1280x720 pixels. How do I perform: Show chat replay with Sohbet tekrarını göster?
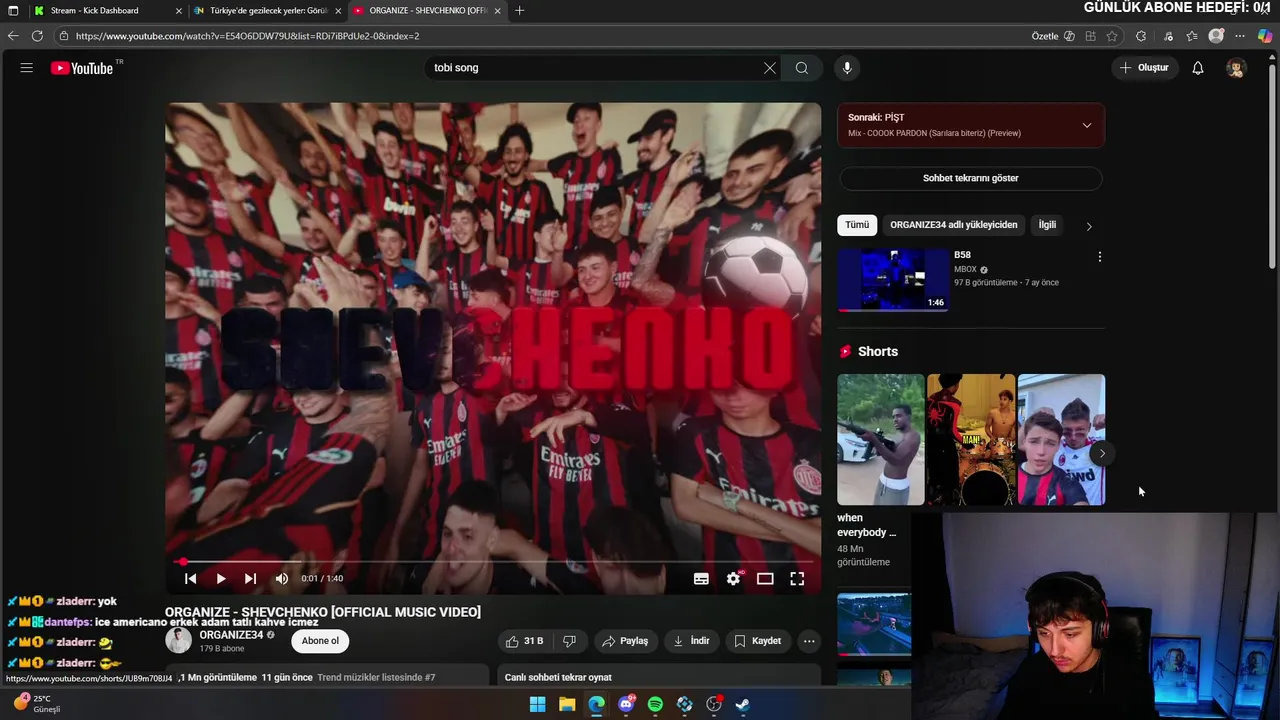pyautogui.click(x=970, y=178)
